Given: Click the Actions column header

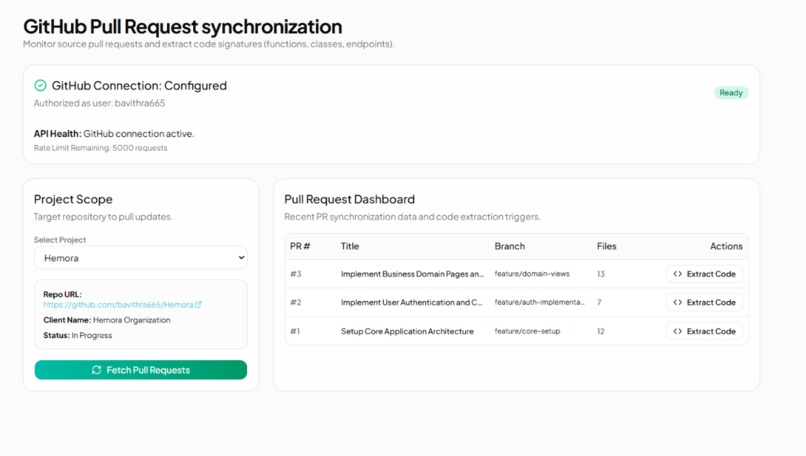Looking at the screenshot, I should 726,246.
